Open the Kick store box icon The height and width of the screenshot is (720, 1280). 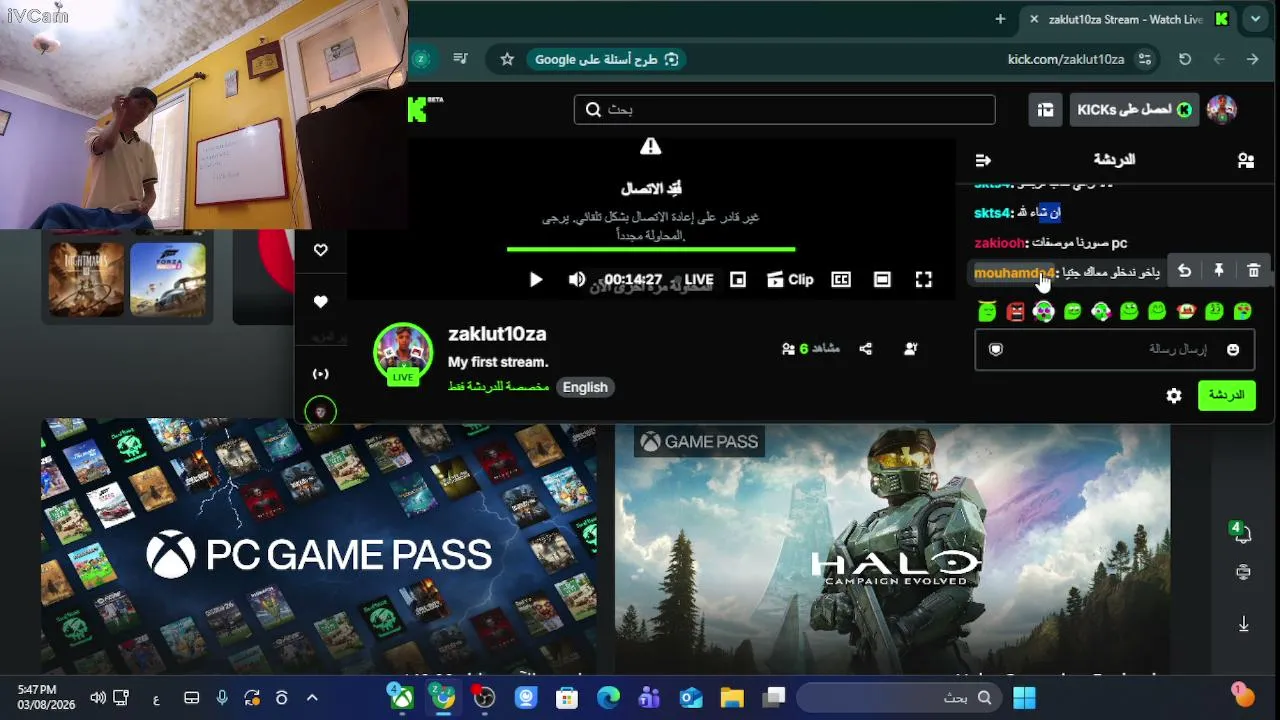tap(1045, 110)
